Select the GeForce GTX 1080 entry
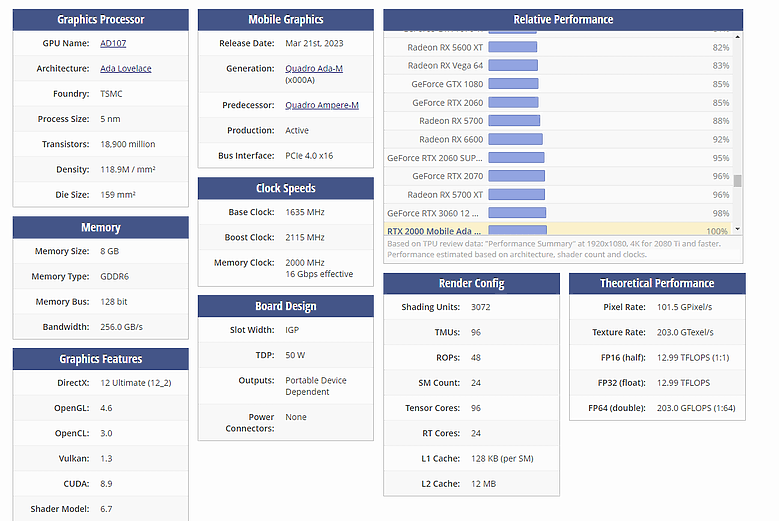Image resolution: width=780 pixels, height=521 pixels. point(558,84)
